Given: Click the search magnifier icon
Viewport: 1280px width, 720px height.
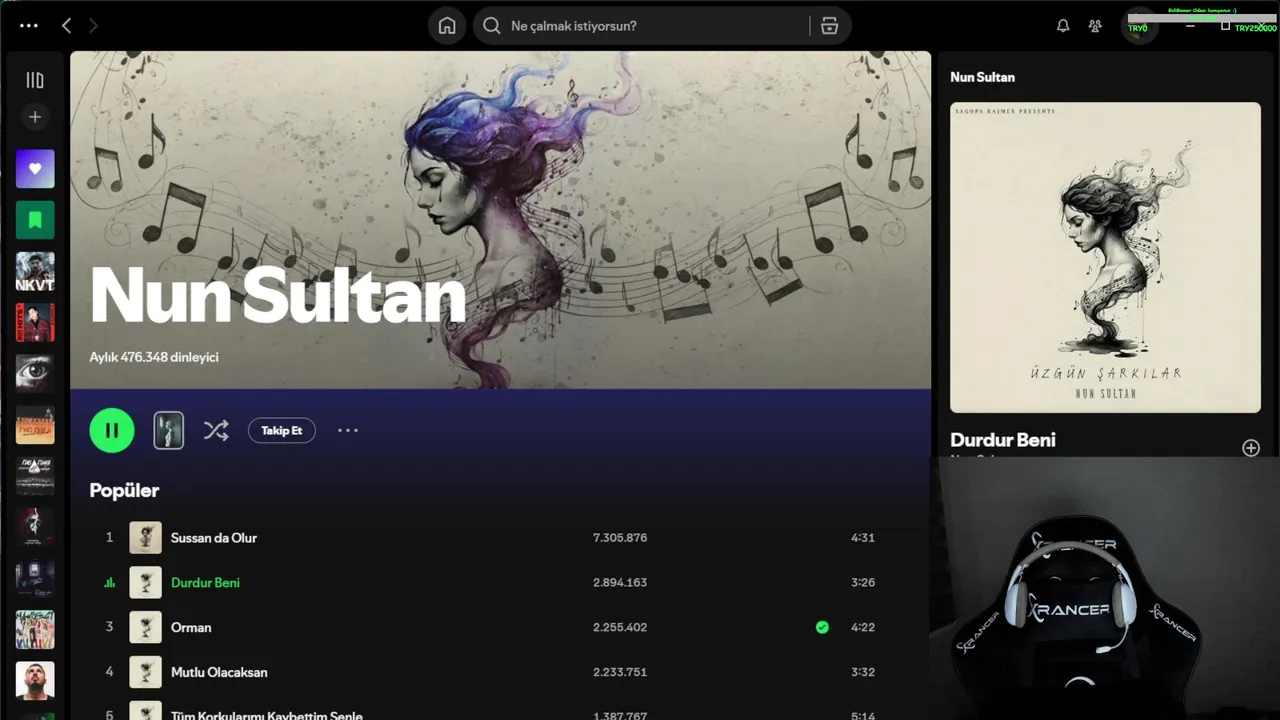Looking at the screenshot, I should coord(491,26).
